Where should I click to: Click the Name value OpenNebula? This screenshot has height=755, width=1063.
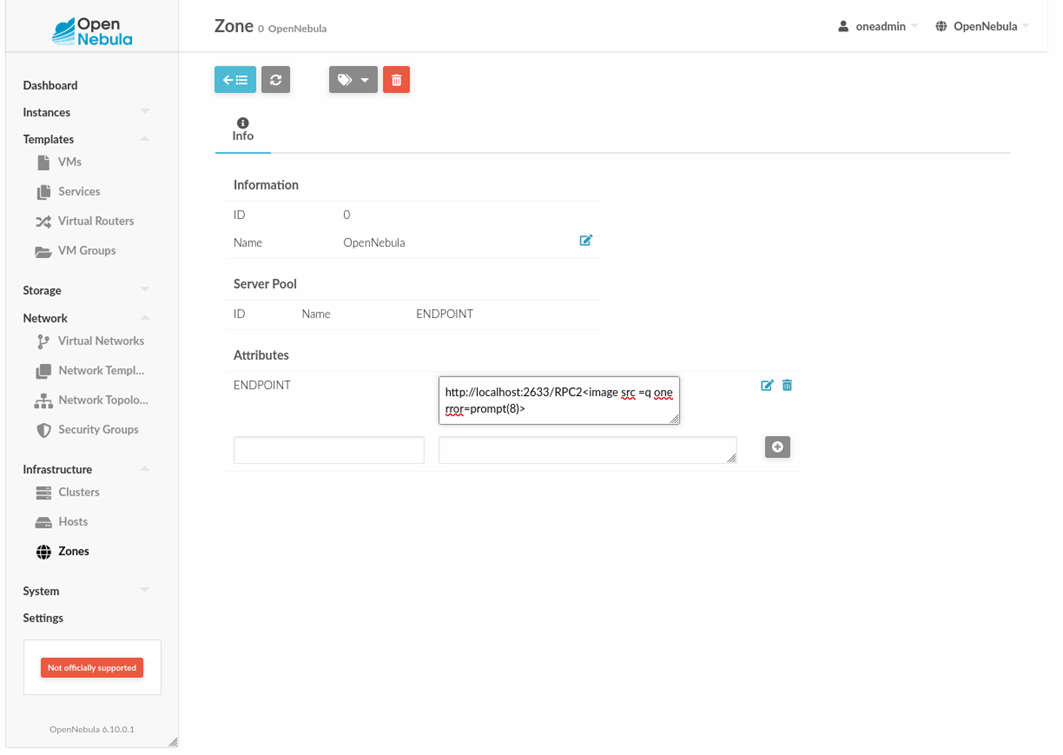coord(374,243)
